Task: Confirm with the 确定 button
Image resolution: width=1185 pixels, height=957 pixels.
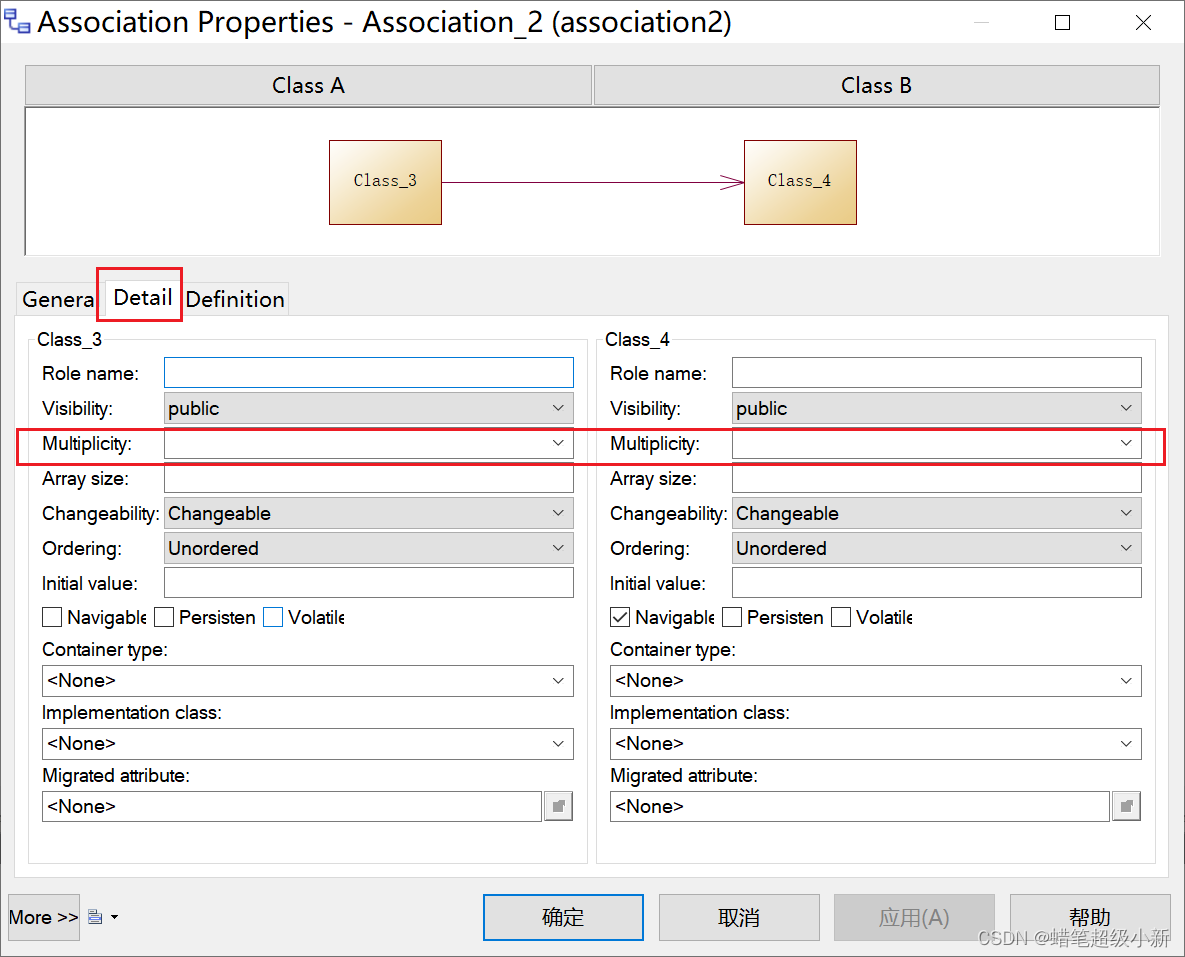Action: point(563,918)
